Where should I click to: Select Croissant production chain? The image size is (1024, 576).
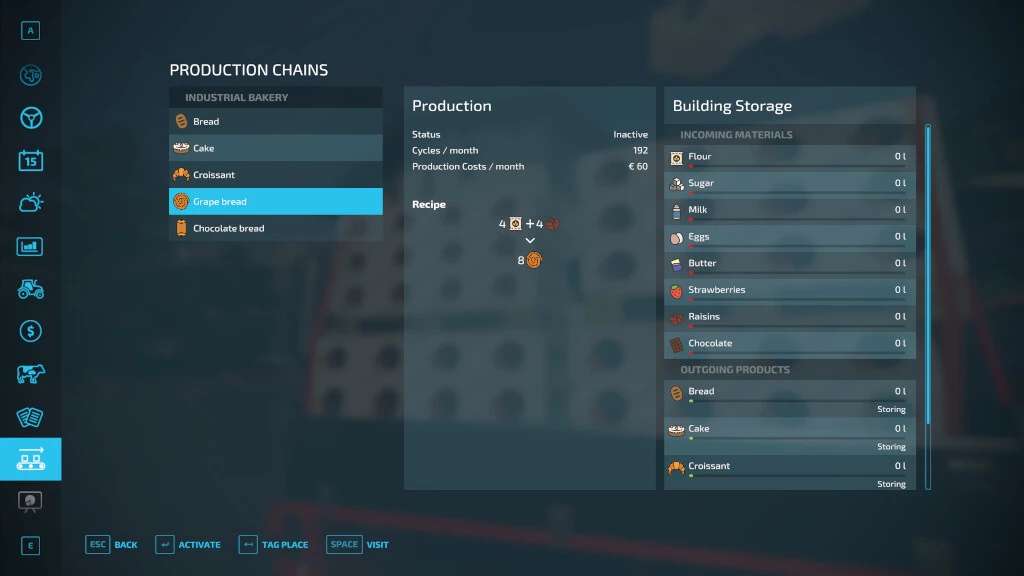276,175
